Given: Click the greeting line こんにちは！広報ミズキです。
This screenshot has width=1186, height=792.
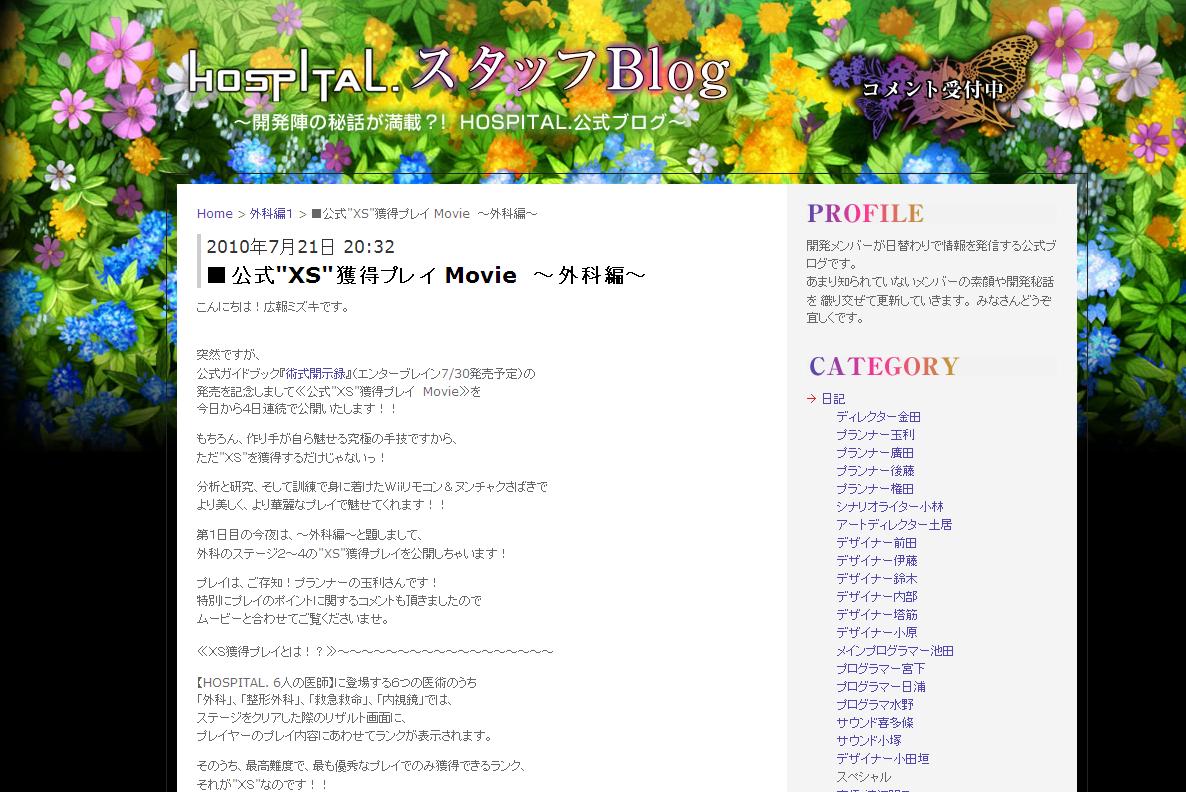Looking at the screenshot, I should pos(272,307).
